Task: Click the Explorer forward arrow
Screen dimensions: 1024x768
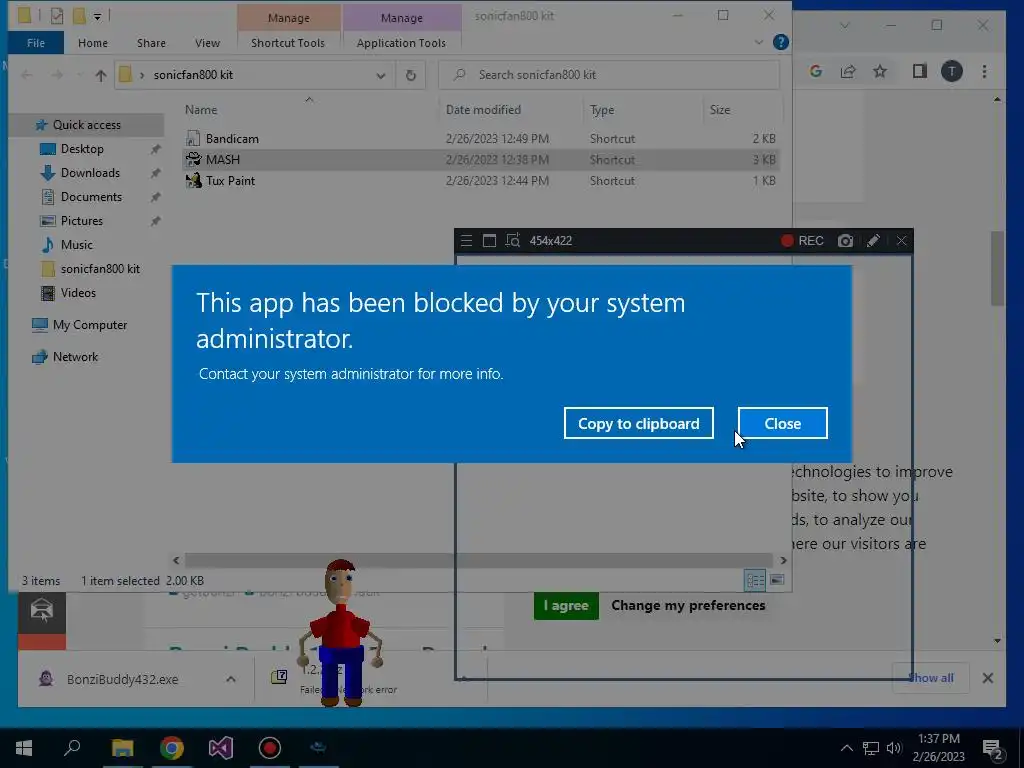Action: click(57, 75)
